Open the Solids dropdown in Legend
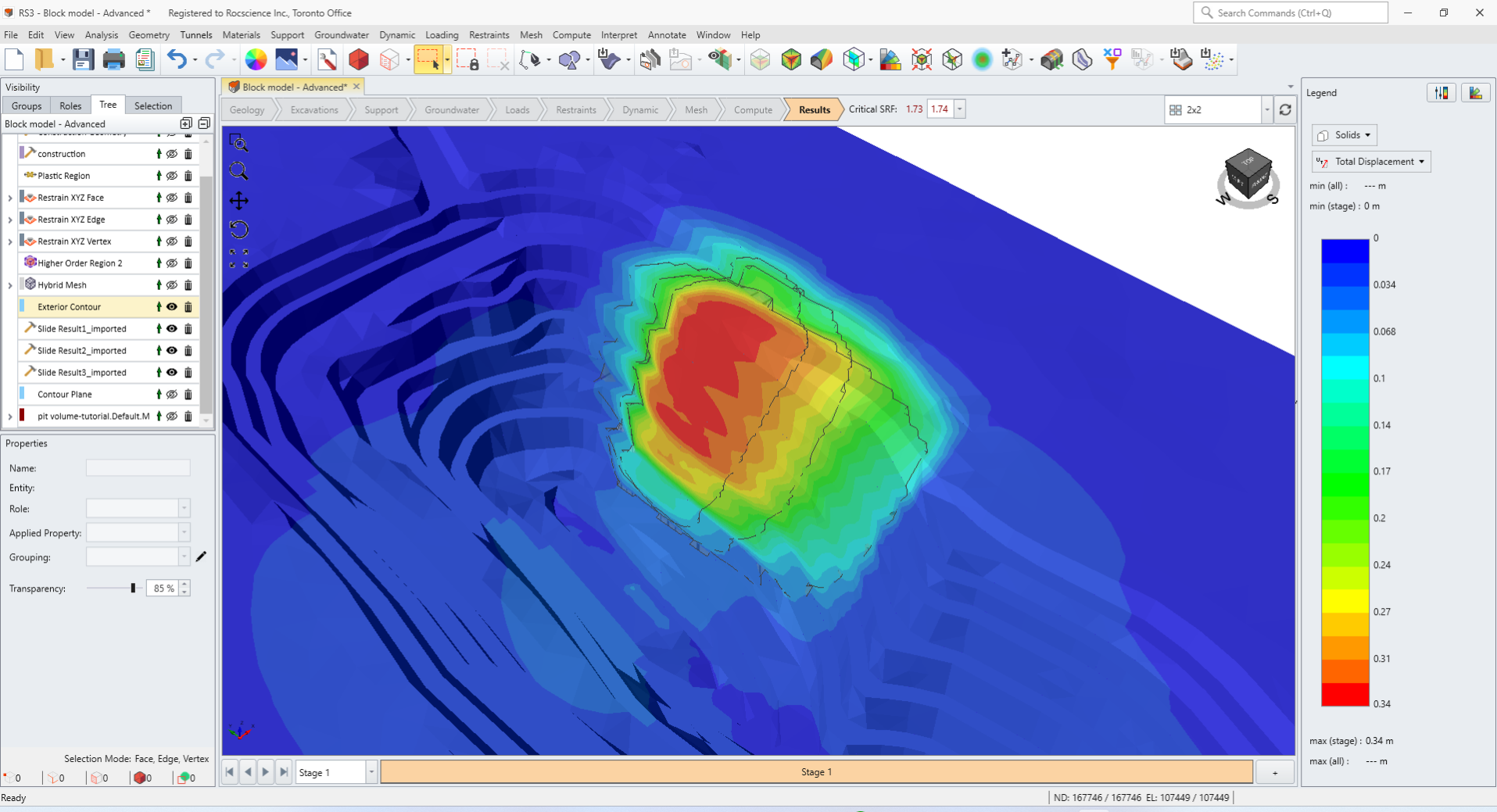Image resolution: width=1497 pixels, height=812 pixels. pyautogui.click(x=1344, y=135)
